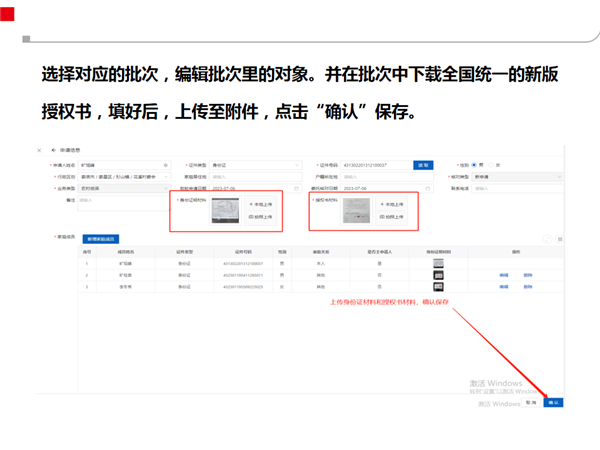Click the column settings icon above the table

click(560, 239)
